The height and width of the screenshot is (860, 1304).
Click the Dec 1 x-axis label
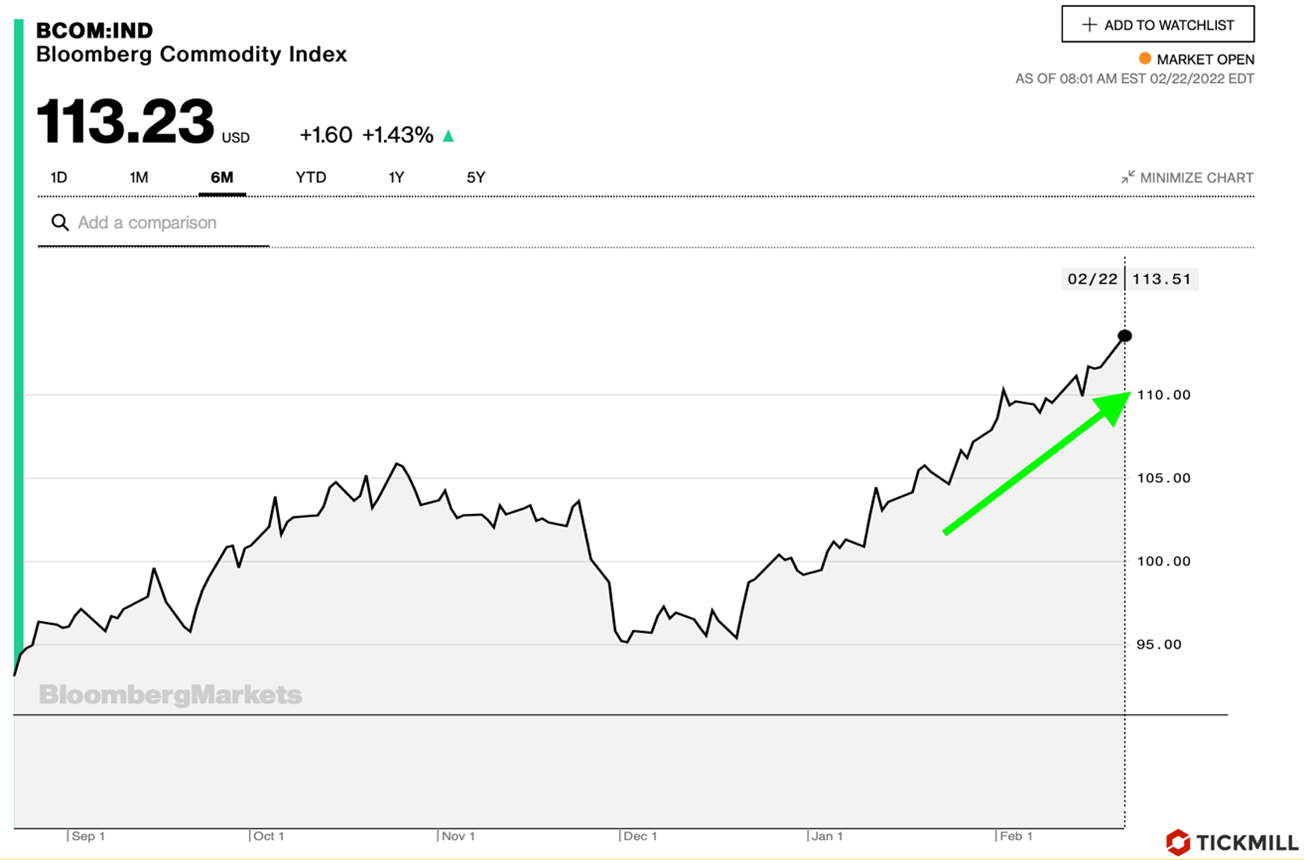(x=640, y=836)
